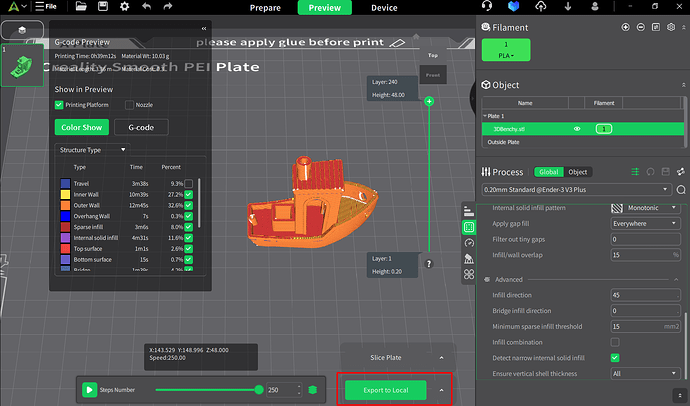Click the redo arrow
Viewport: 690px width, 406px height.
coord(168,6)
